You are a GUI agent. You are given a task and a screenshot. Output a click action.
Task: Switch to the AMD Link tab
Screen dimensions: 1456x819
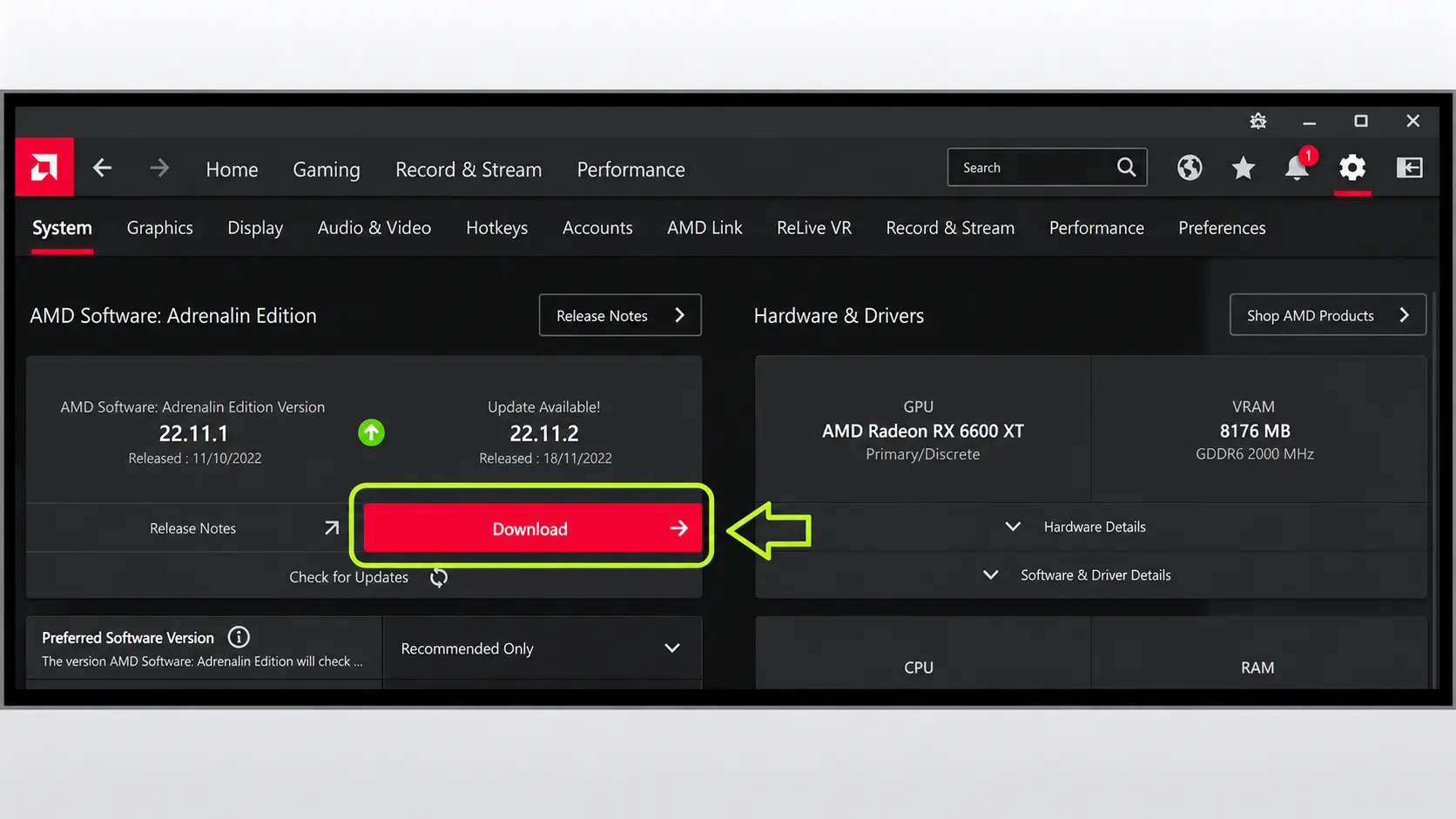704,228
